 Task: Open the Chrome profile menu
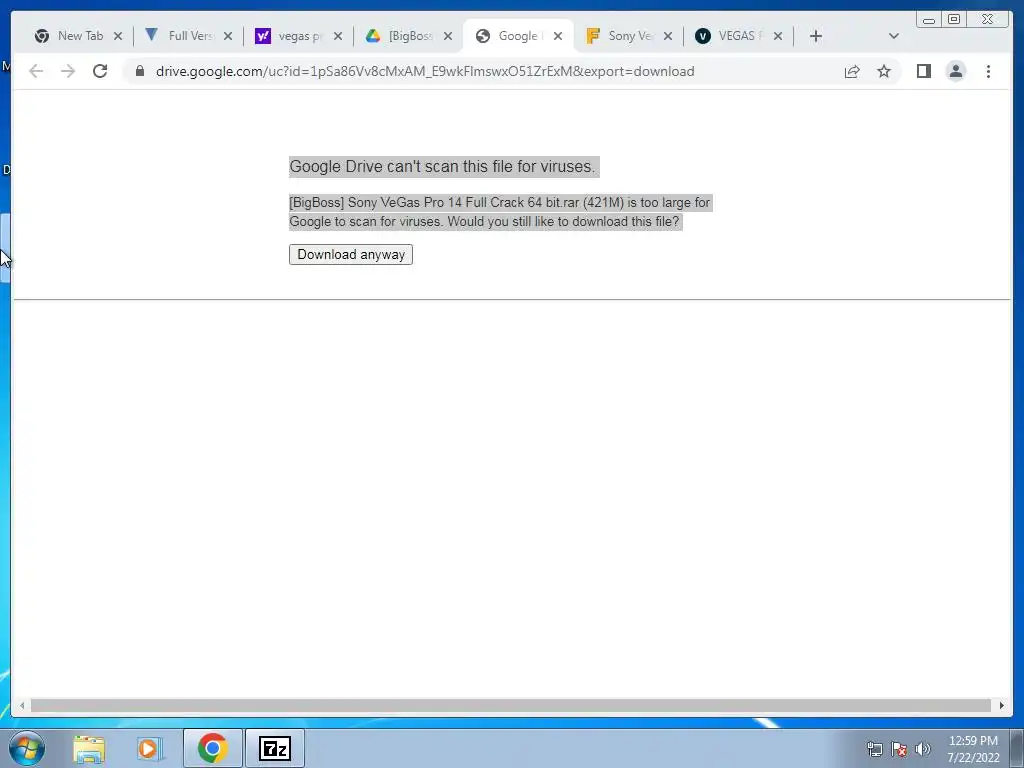click(955, 71)
